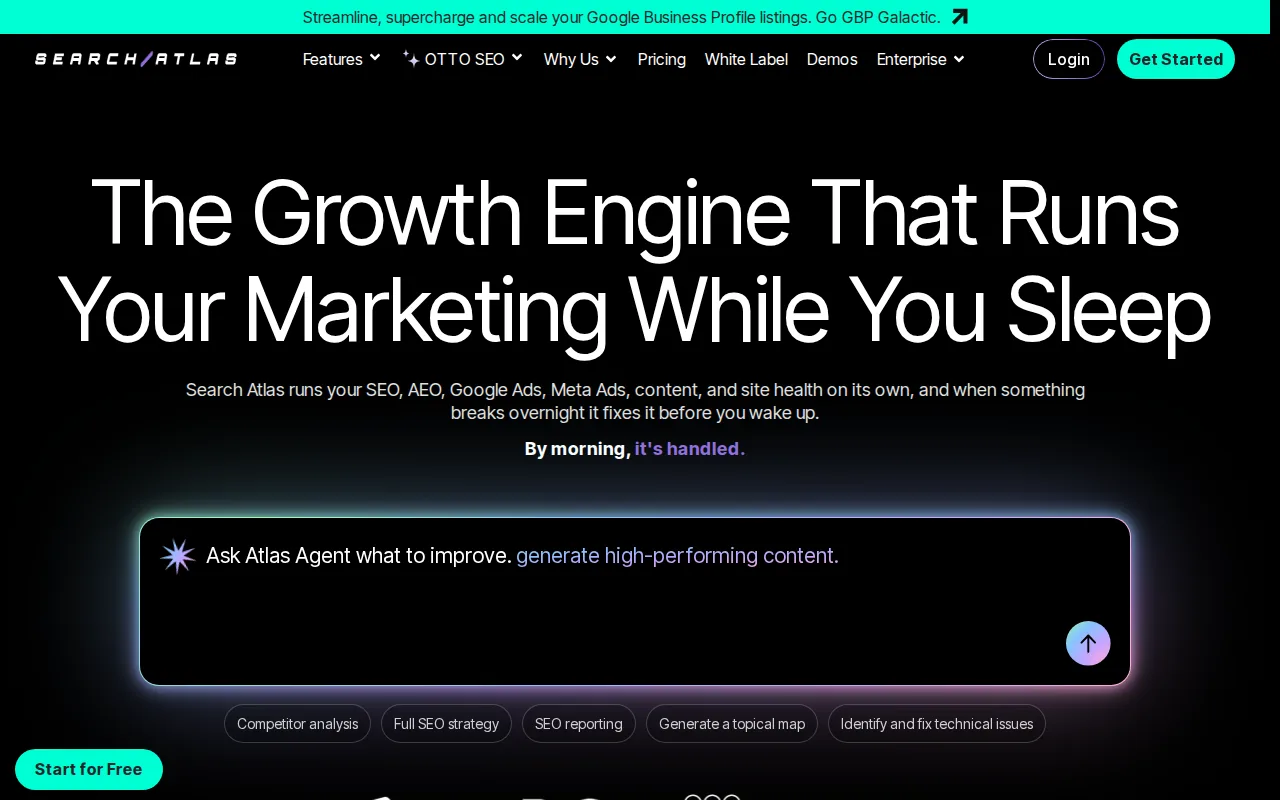Click the OTTO SEO sparkle icon

[x=411, y=58]
